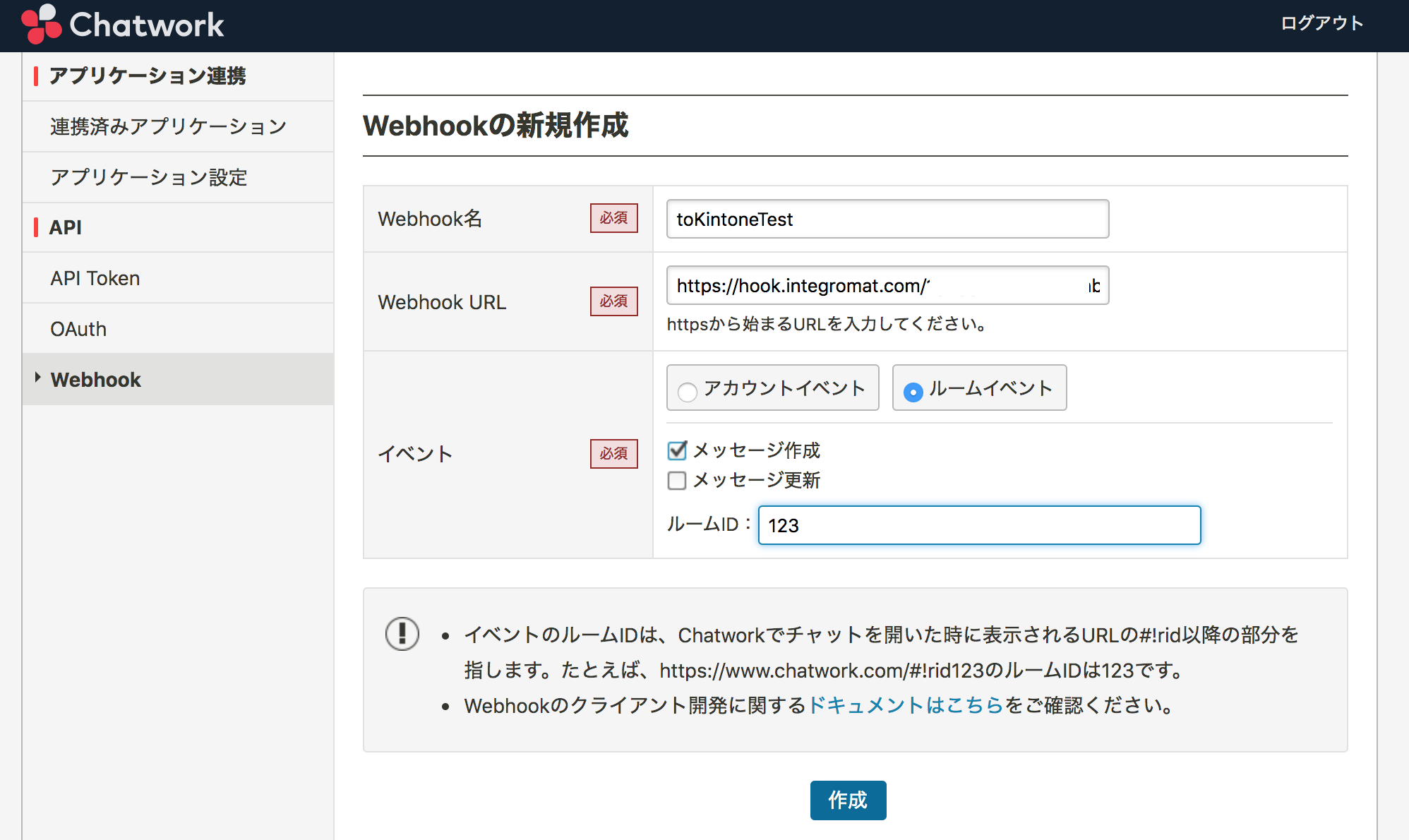Enable the メッセージ更新 checkbox
This screenshot has width=1409, height=840.
coord(677,481)
